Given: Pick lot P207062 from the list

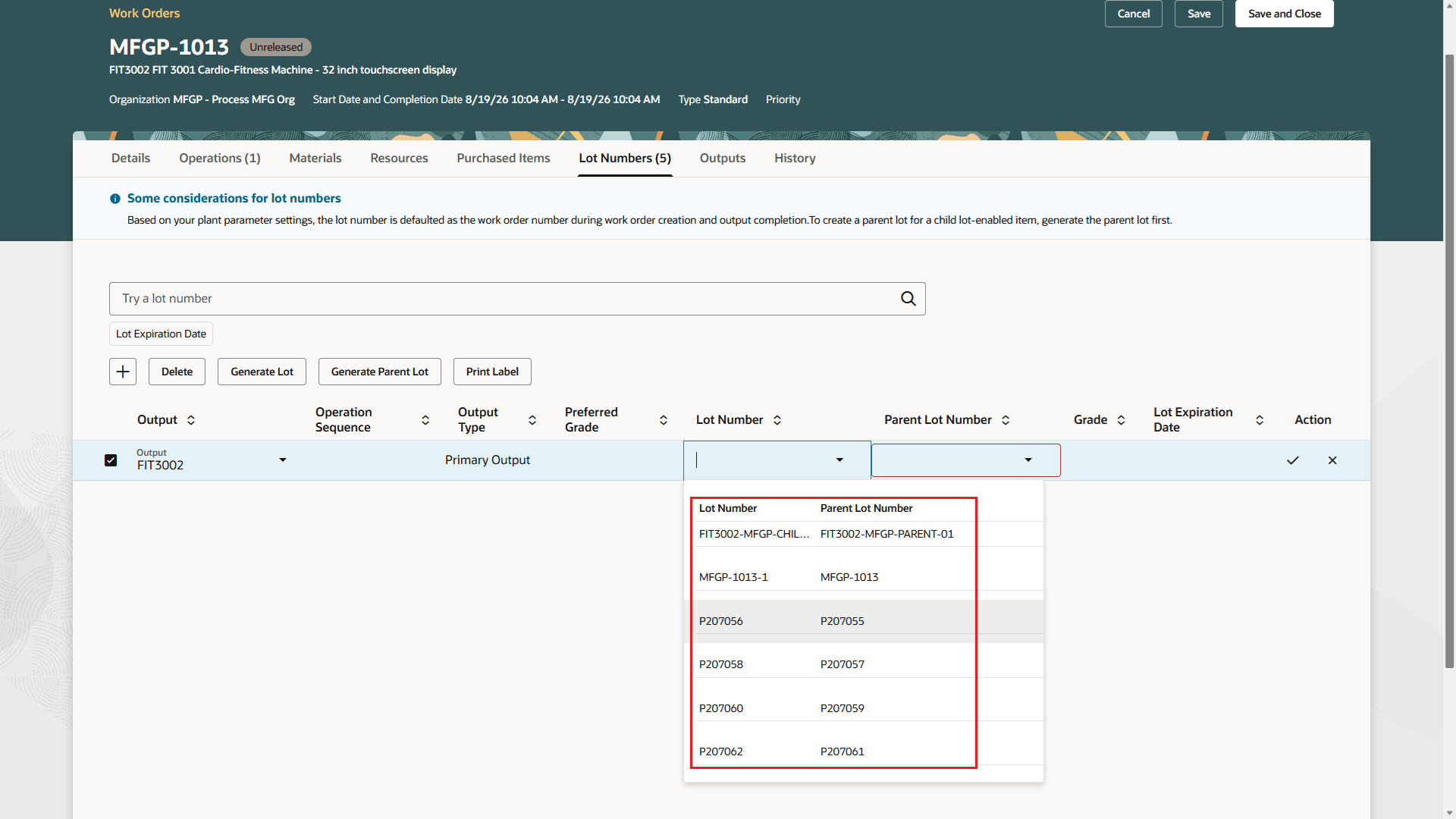Looking at the screenshot, I should click(x=721, y=752).
